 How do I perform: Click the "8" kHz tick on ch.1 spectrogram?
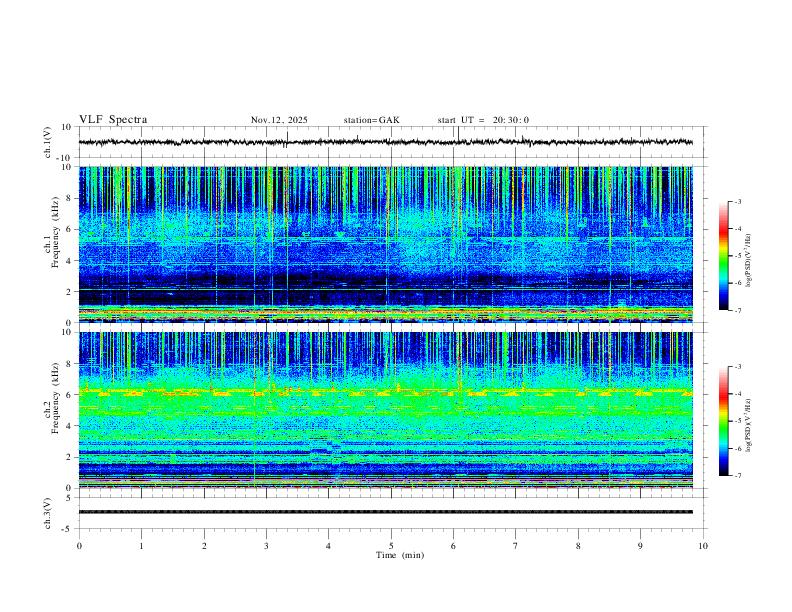(x=69, y=198)
